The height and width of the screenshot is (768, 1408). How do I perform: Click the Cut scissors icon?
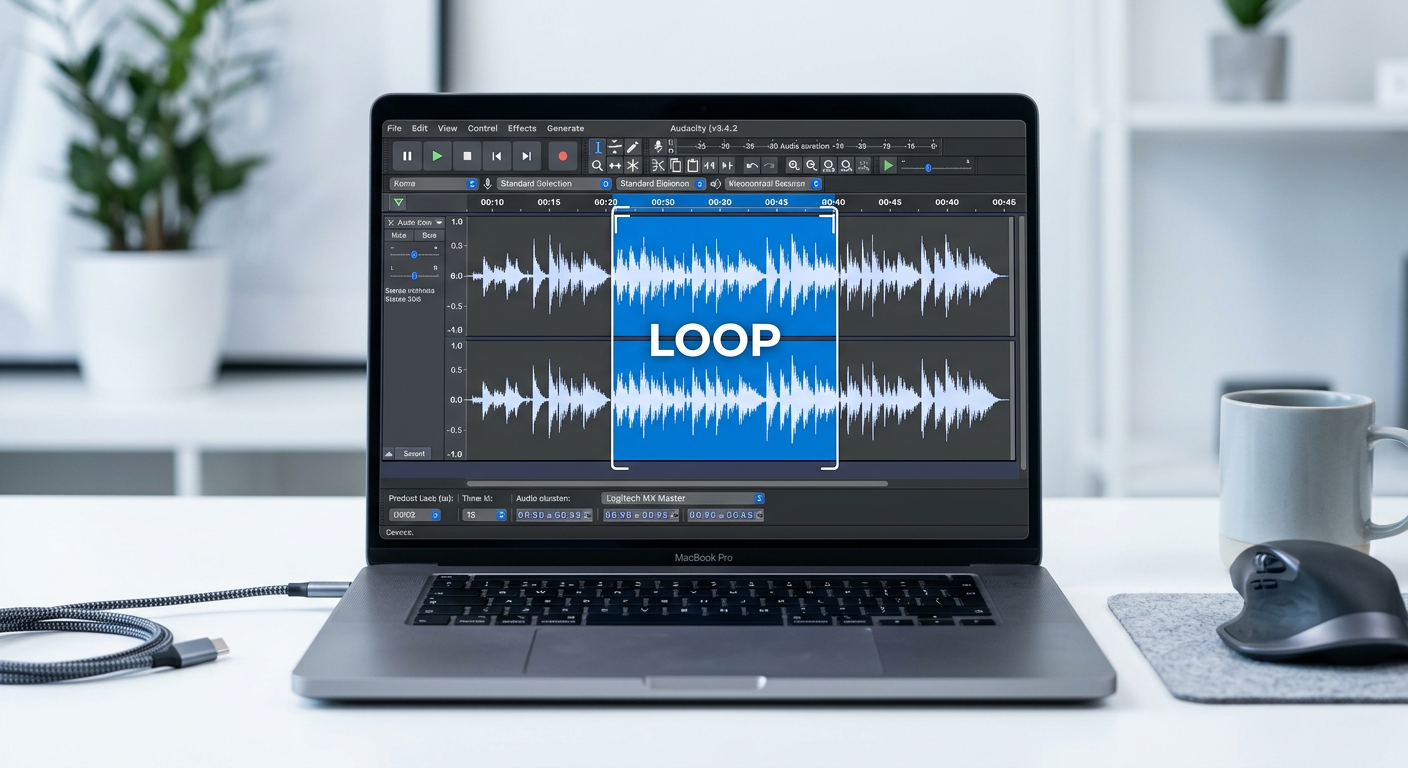coord(658,166)
